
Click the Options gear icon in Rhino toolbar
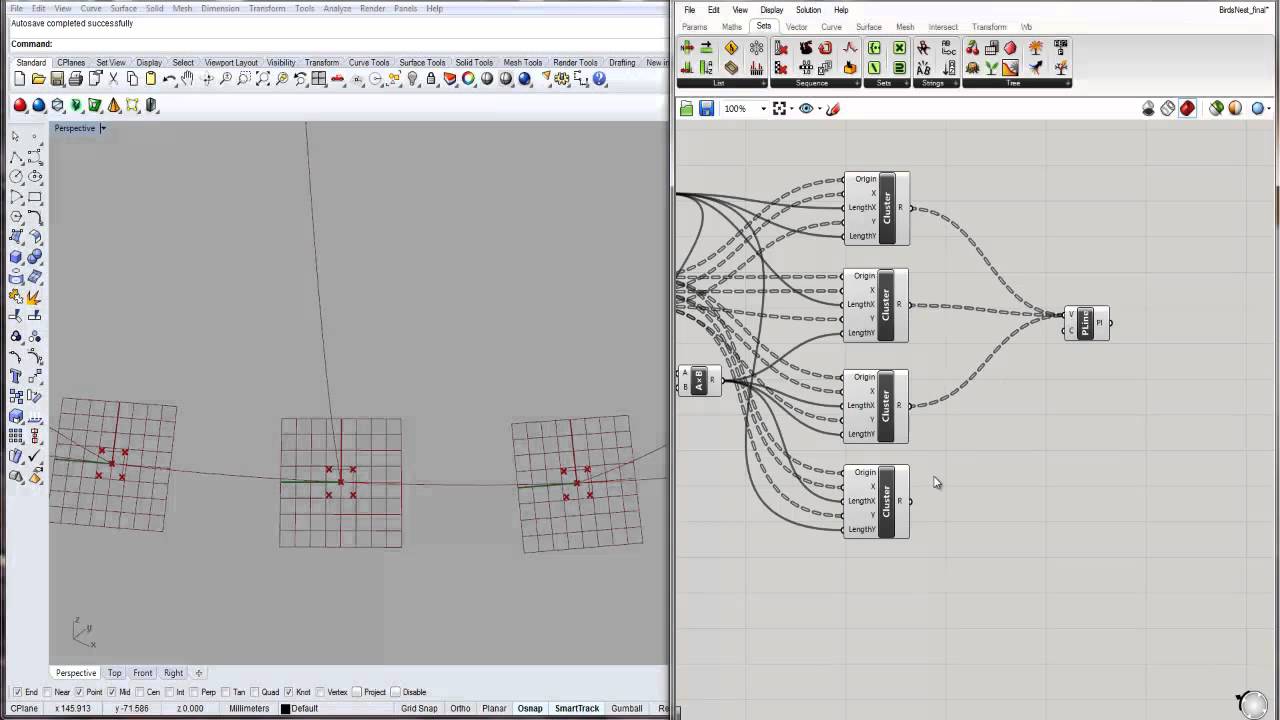coord(562,78)
